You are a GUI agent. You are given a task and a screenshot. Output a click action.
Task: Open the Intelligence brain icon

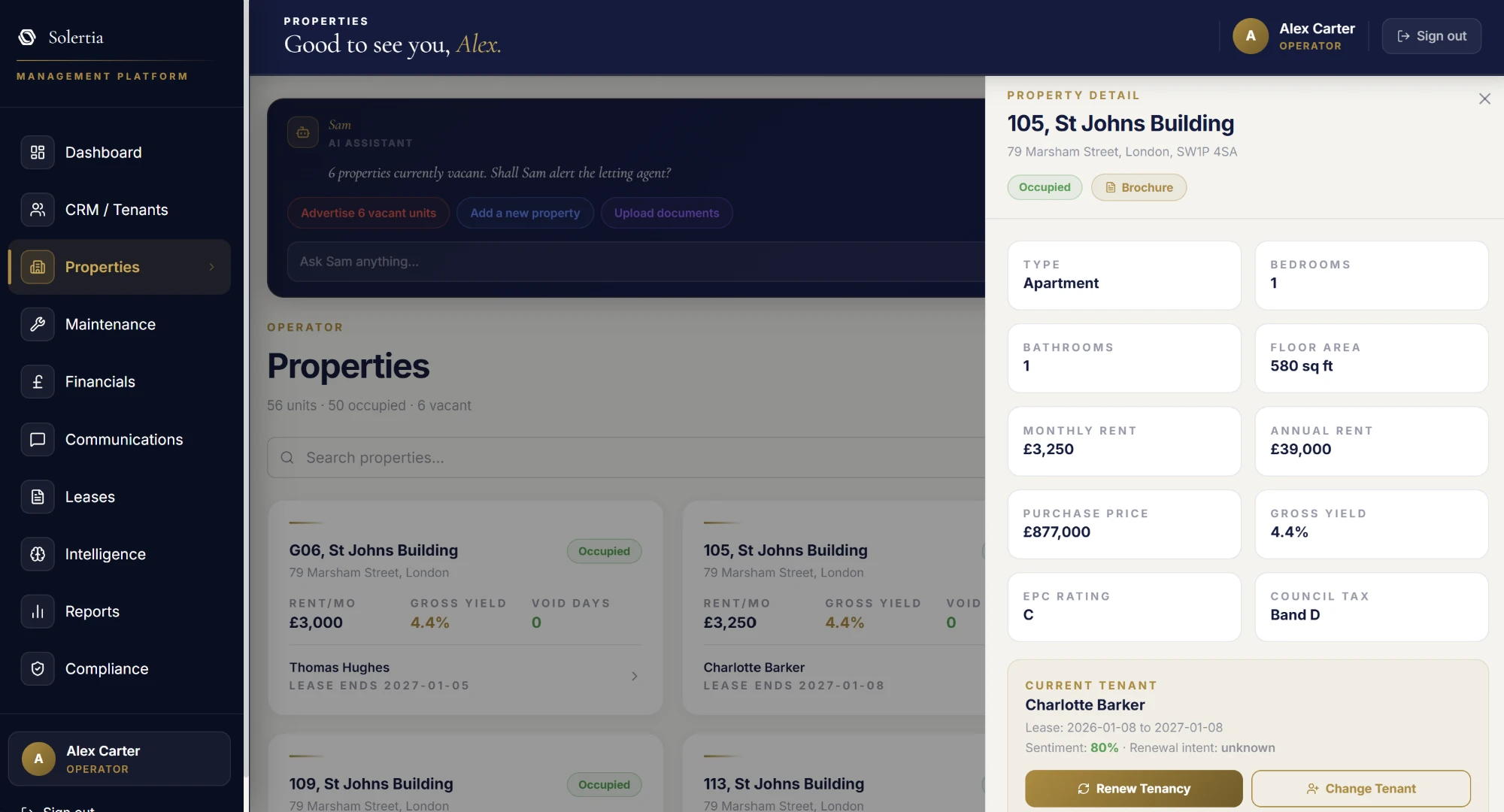pos(38,554)
